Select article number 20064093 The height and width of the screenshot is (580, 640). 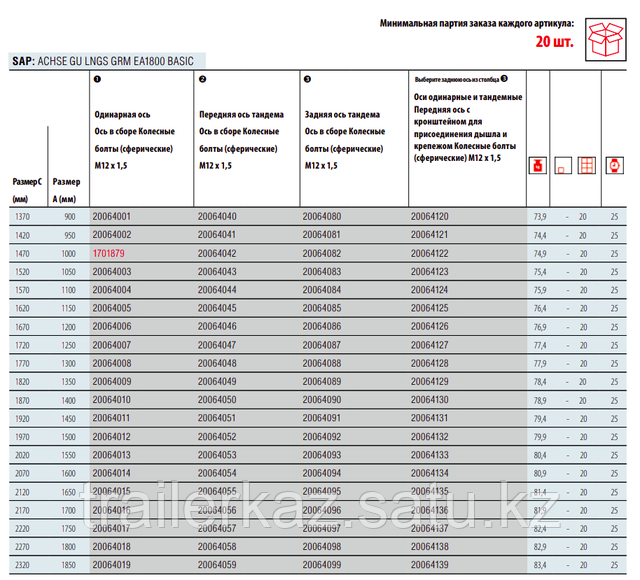click(322, 455)
